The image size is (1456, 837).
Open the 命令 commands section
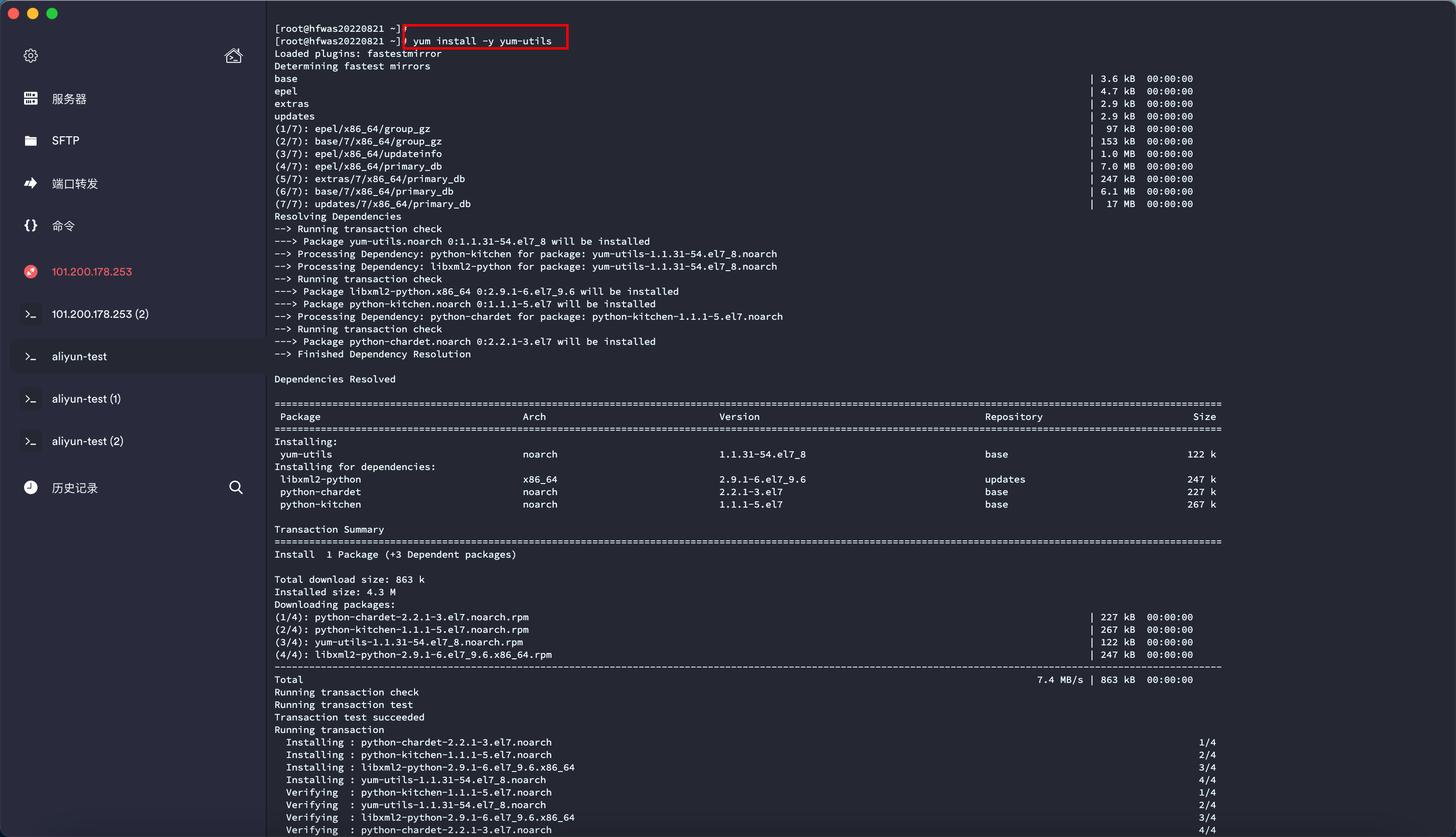click(x=63, y=226)
